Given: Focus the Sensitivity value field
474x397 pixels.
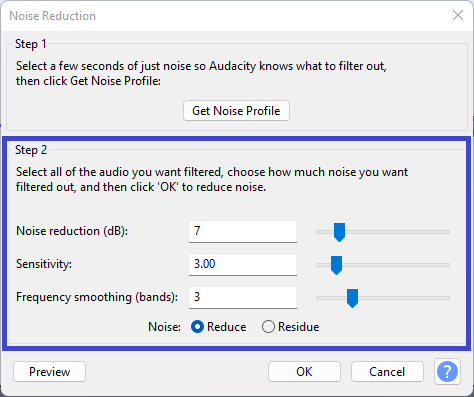Looking at the screenshot, I should coord(243,264).
